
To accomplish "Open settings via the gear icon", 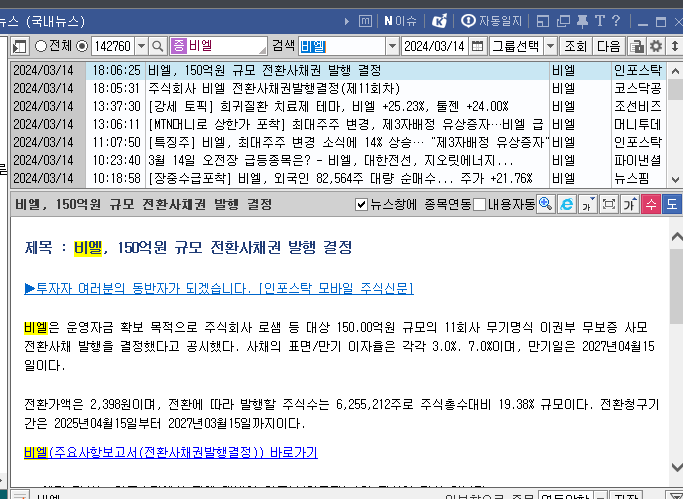I will coord(656,46).
